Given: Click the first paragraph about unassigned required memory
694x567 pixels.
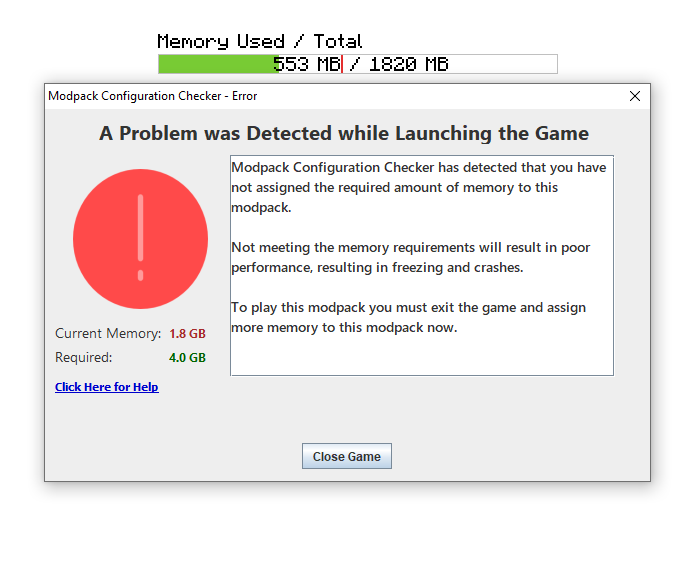Looking at the screenshot, I should [x=418, y=187].
